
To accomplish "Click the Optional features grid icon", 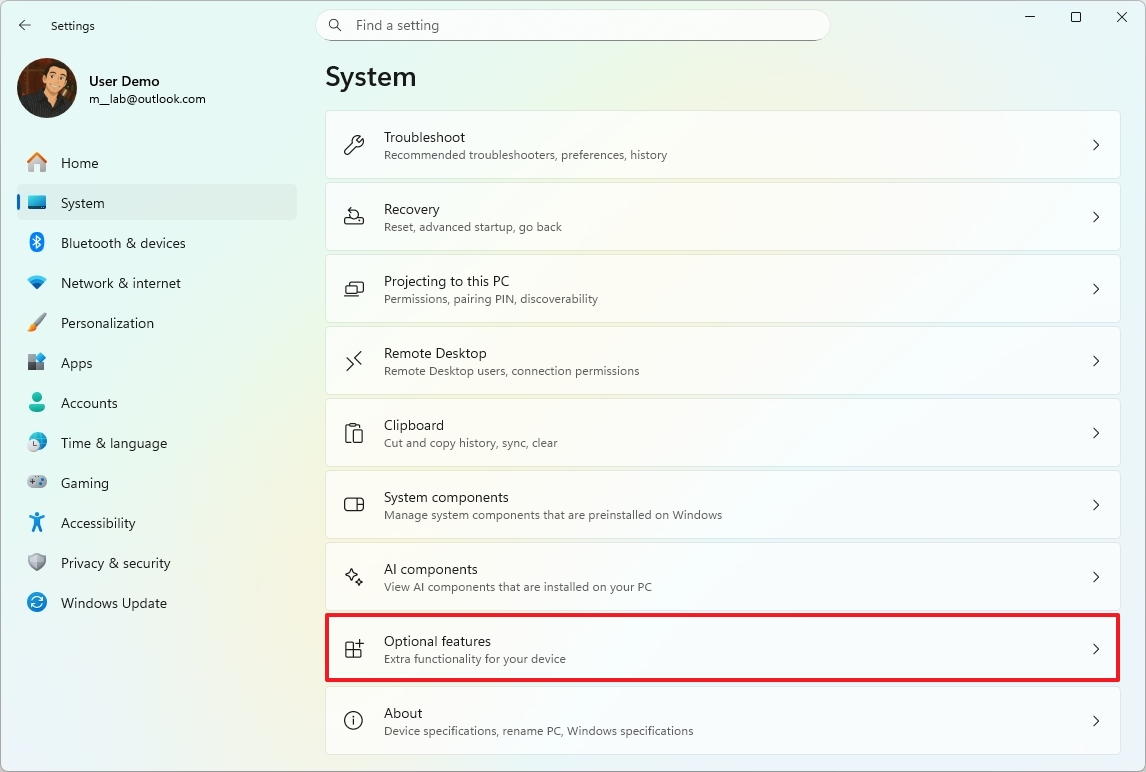I will 354,649.
